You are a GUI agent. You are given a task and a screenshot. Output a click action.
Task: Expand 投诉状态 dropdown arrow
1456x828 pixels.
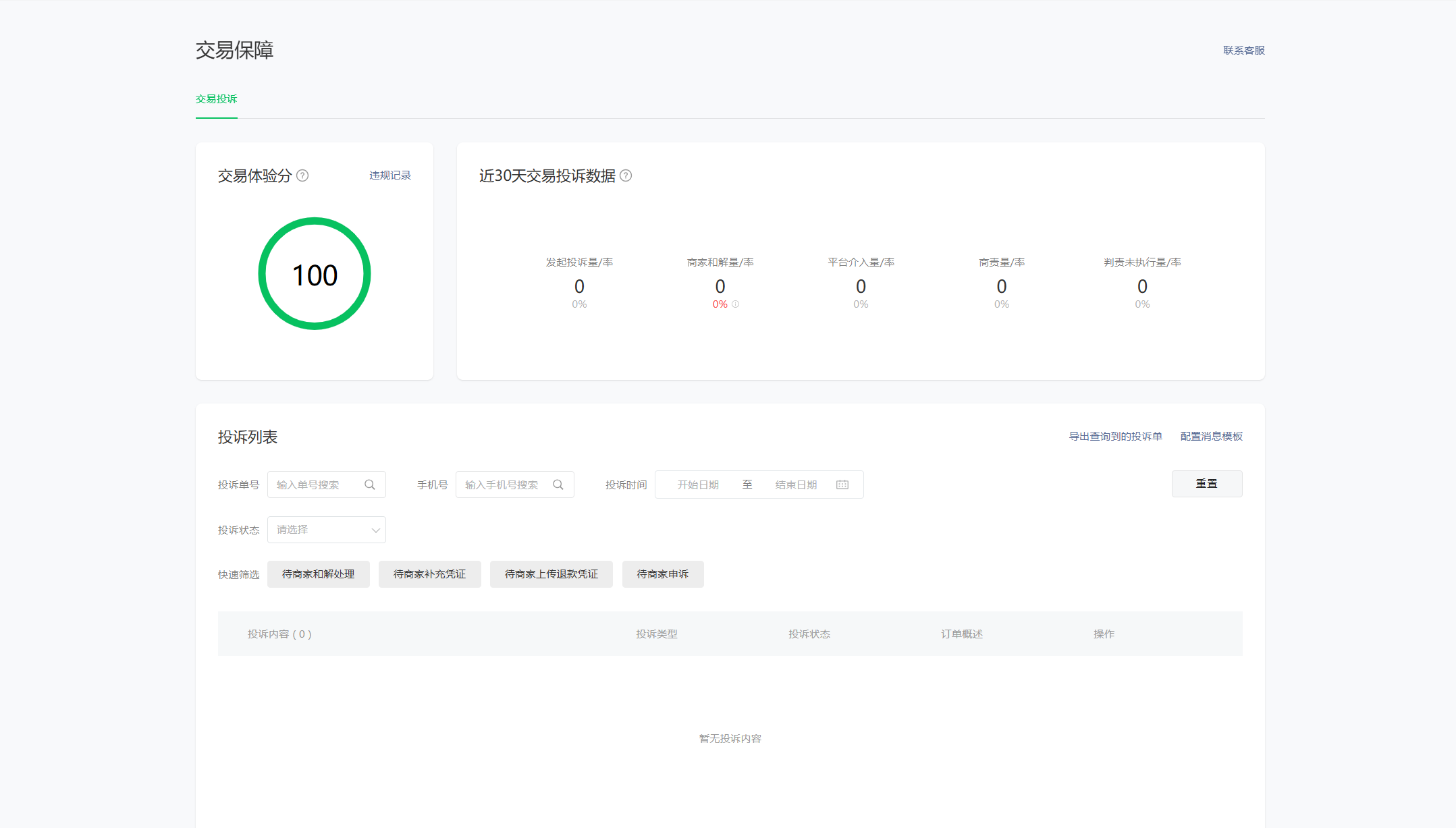(375, 530)
